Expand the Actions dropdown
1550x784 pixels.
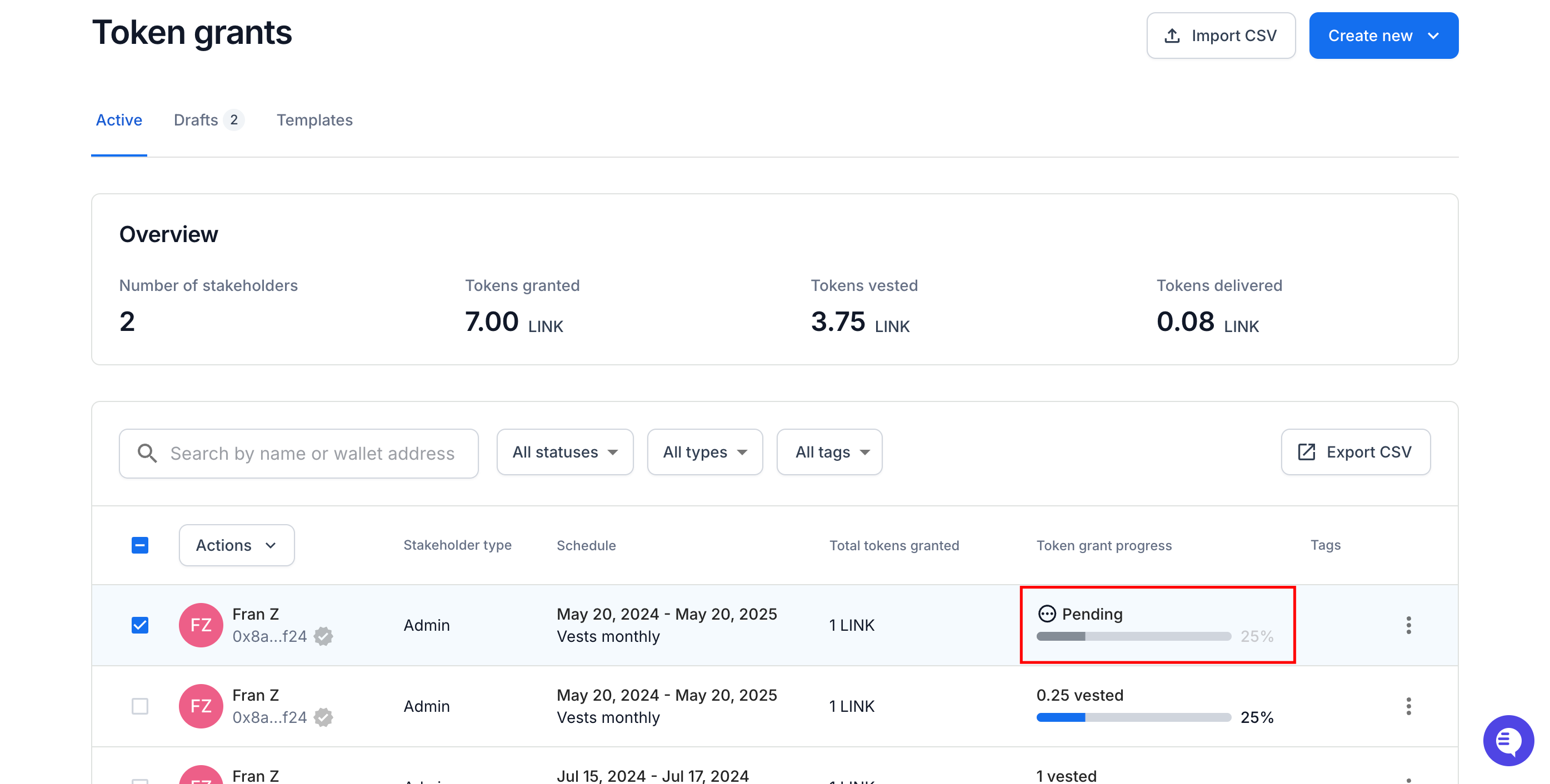click(x=237, y=545)
